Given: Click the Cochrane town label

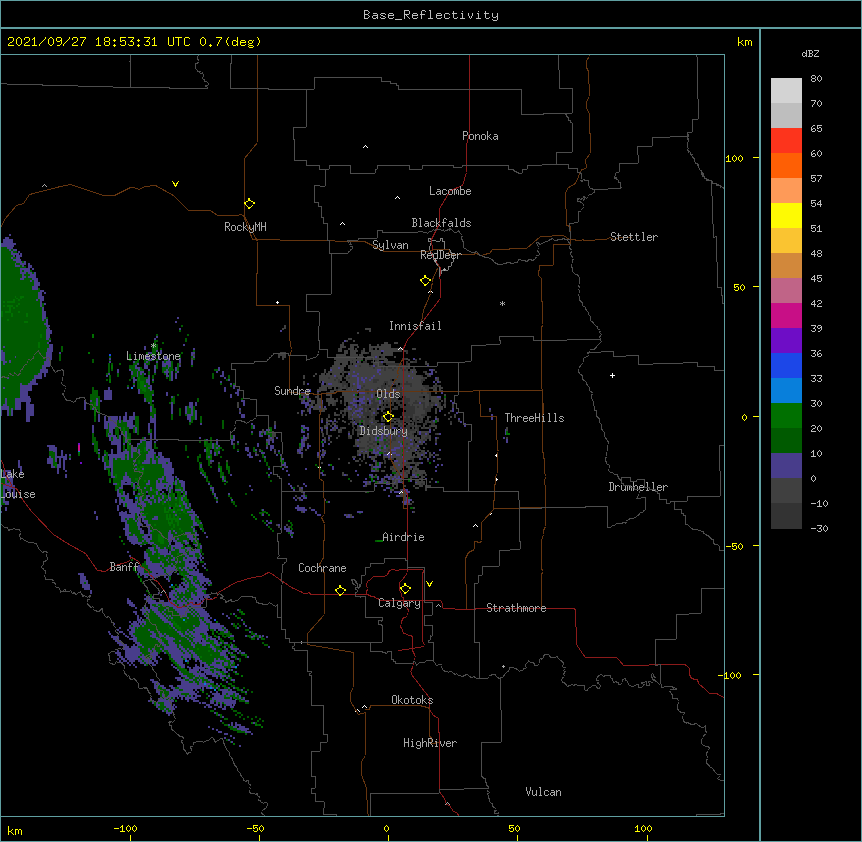Looking at the screenshot, I should [322, 568].
